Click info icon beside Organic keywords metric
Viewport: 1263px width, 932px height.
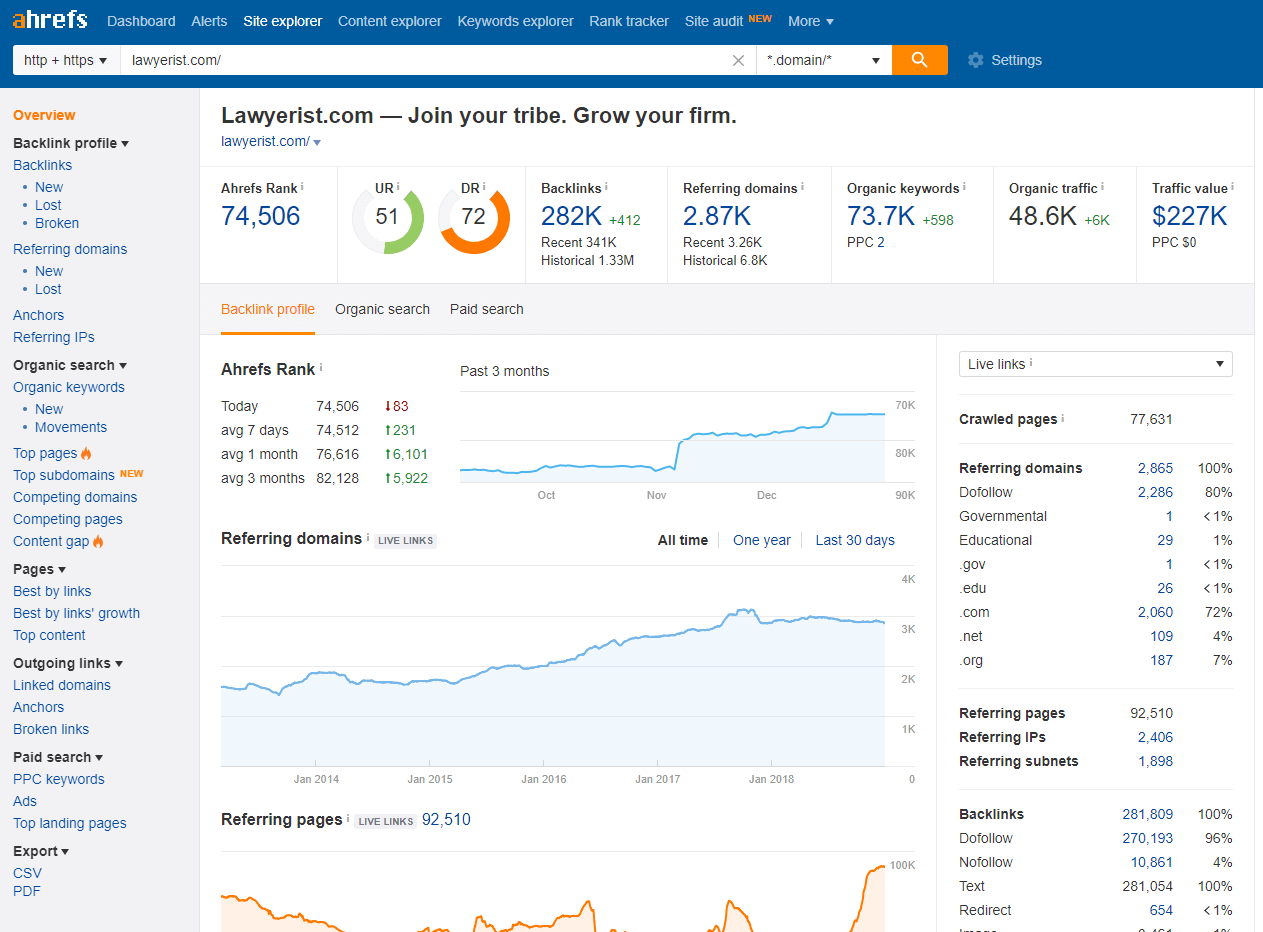point(964,187)
